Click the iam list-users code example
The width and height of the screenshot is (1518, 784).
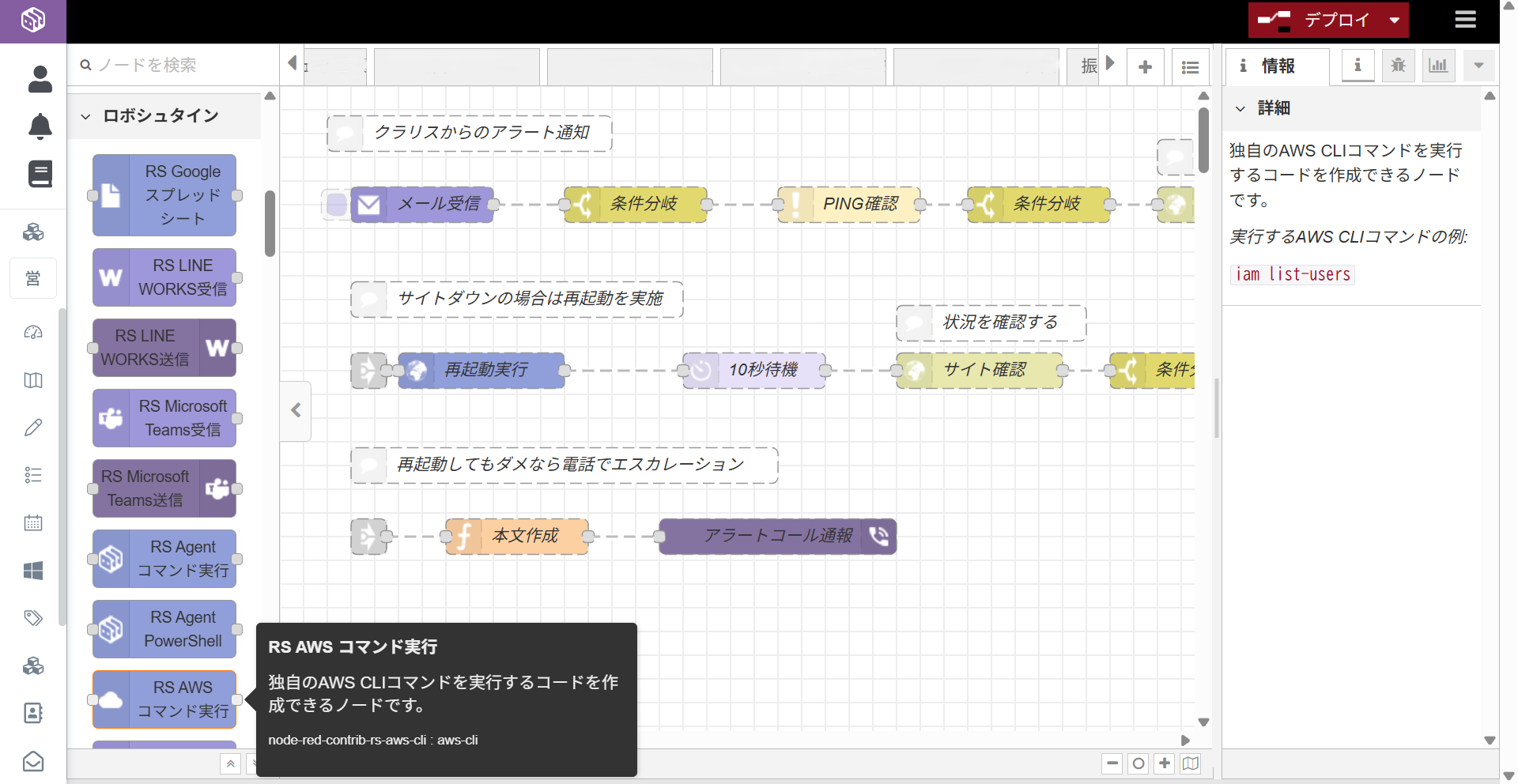tap(1293, 274)
